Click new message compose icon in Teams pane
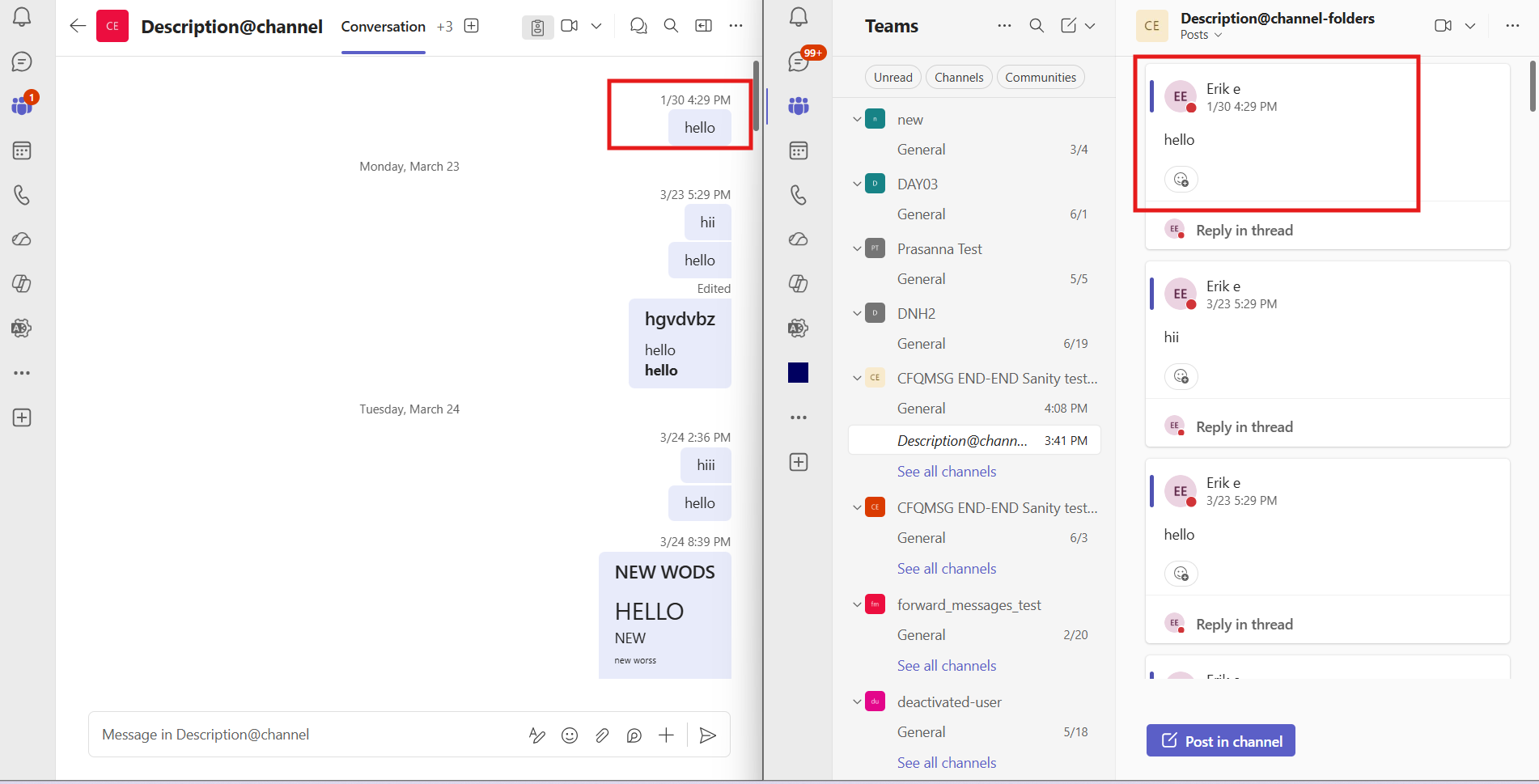Viewport: 1539px width, 784px height. pos(1069,26)
